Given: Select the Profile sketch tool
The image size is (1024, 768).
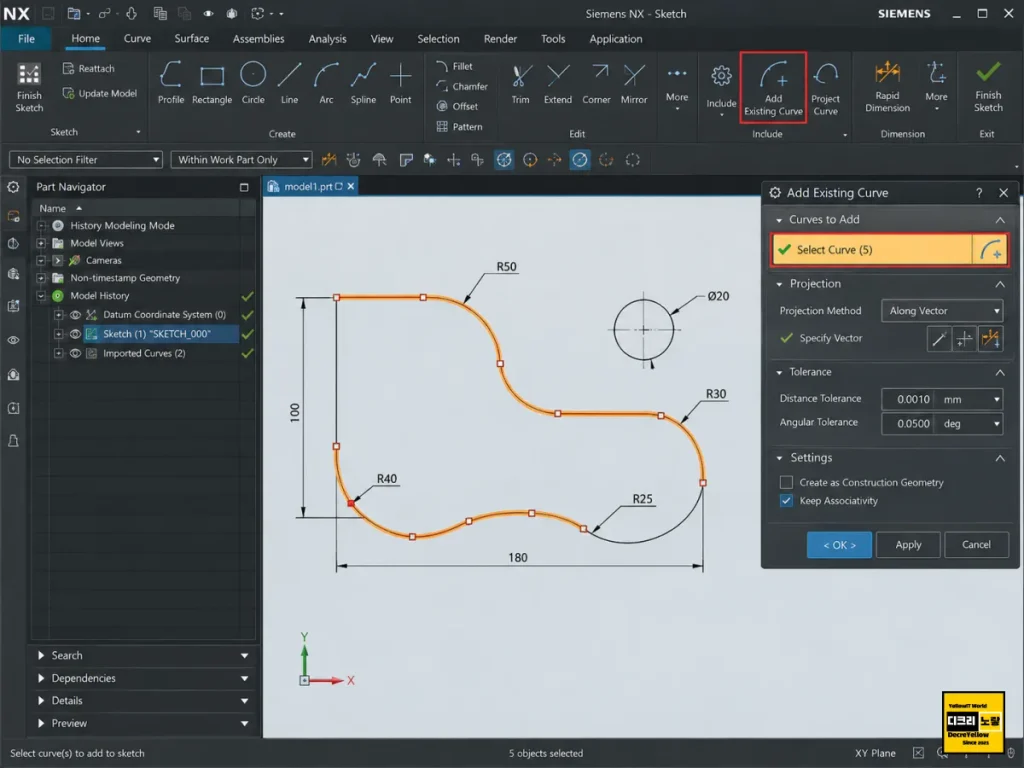Looking at the screenshot, I should coord(170,82).
